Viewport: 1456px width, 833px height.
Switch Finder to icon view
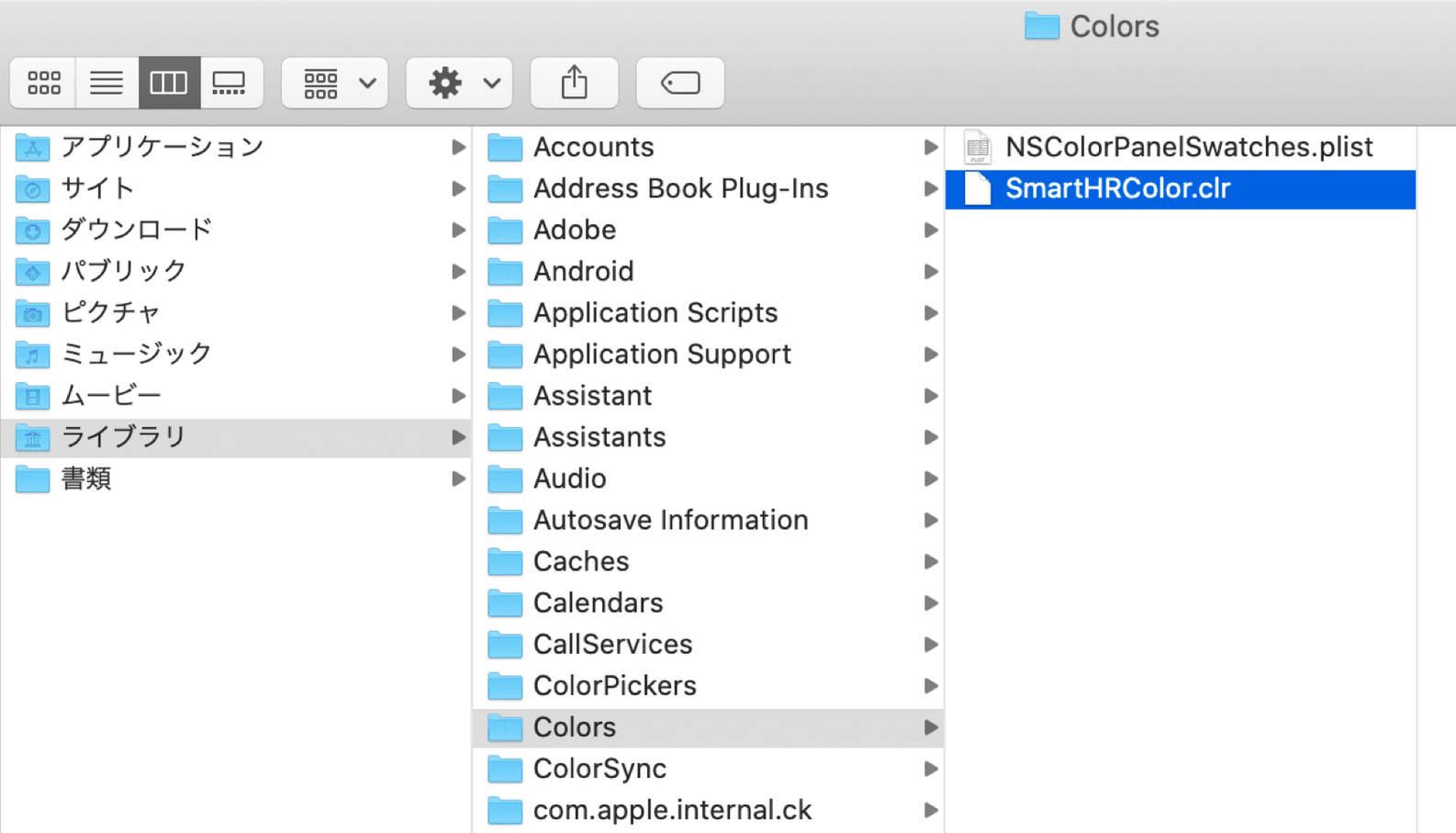tap(42, 82)
